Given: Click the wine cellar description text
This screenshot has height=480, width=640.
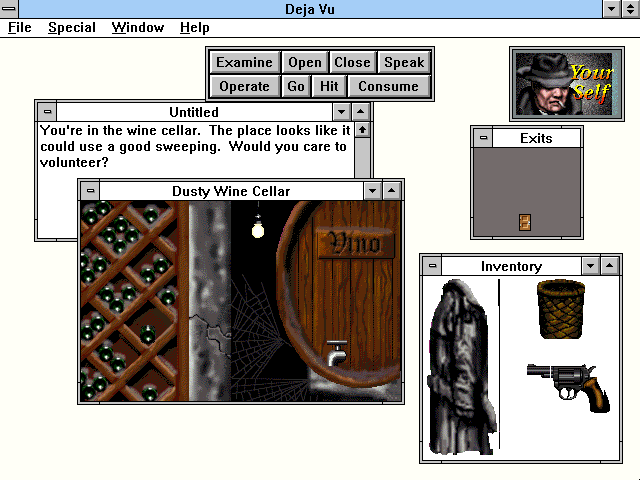Looking at the screenshot, I should (x=195, y=146).
